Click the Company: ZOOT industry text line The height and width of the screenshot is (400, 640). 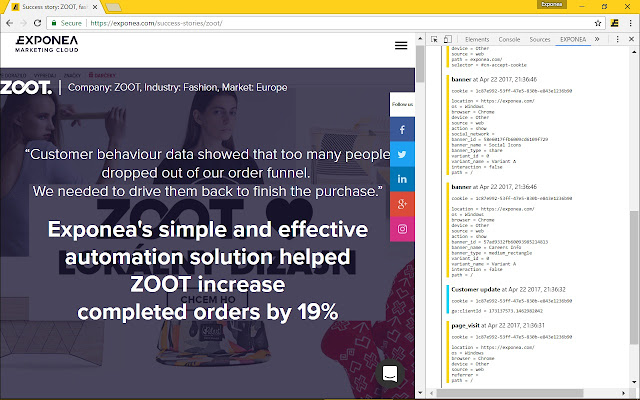178,87
